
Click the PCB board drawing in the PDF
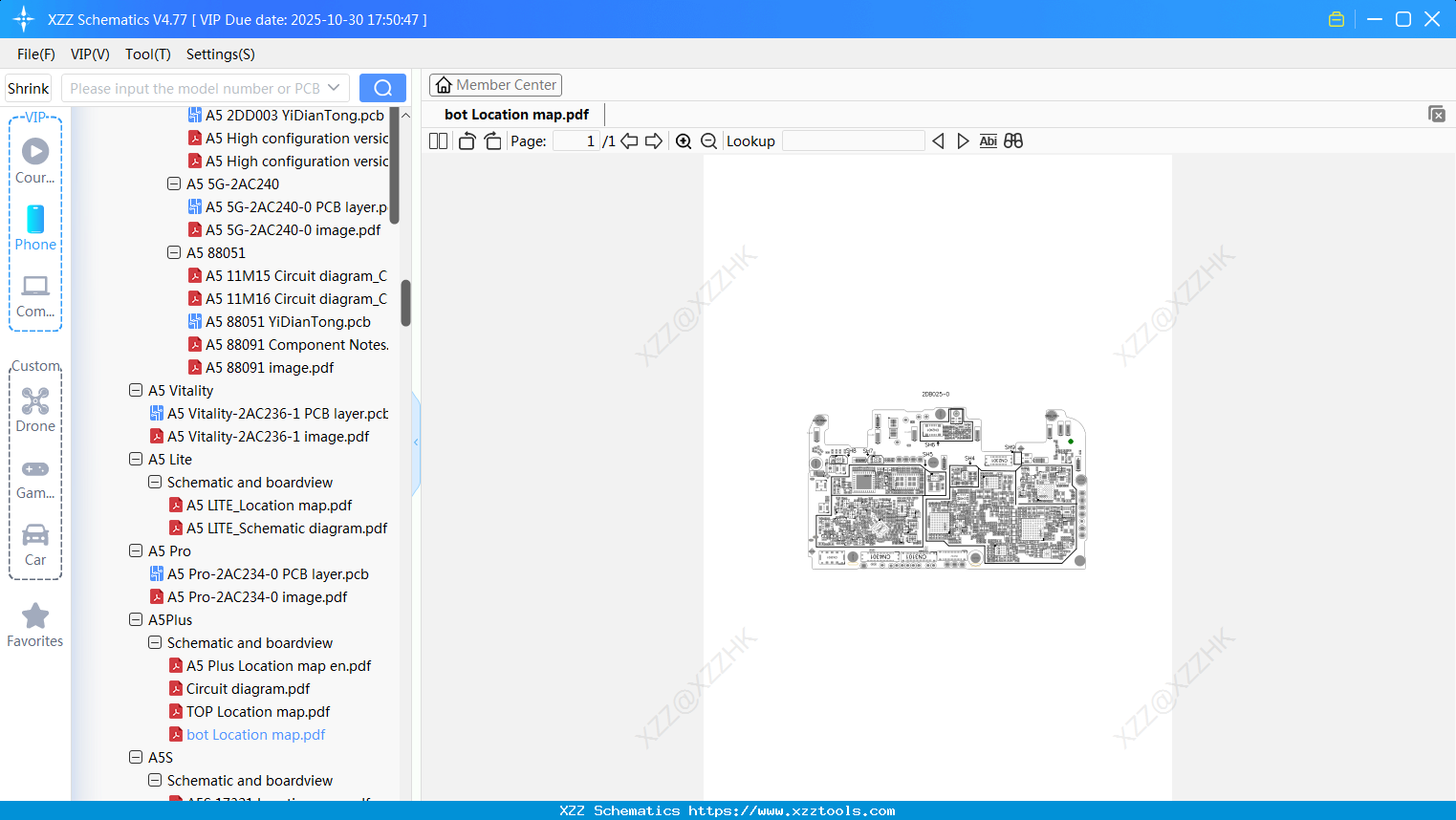coord(947,488)
